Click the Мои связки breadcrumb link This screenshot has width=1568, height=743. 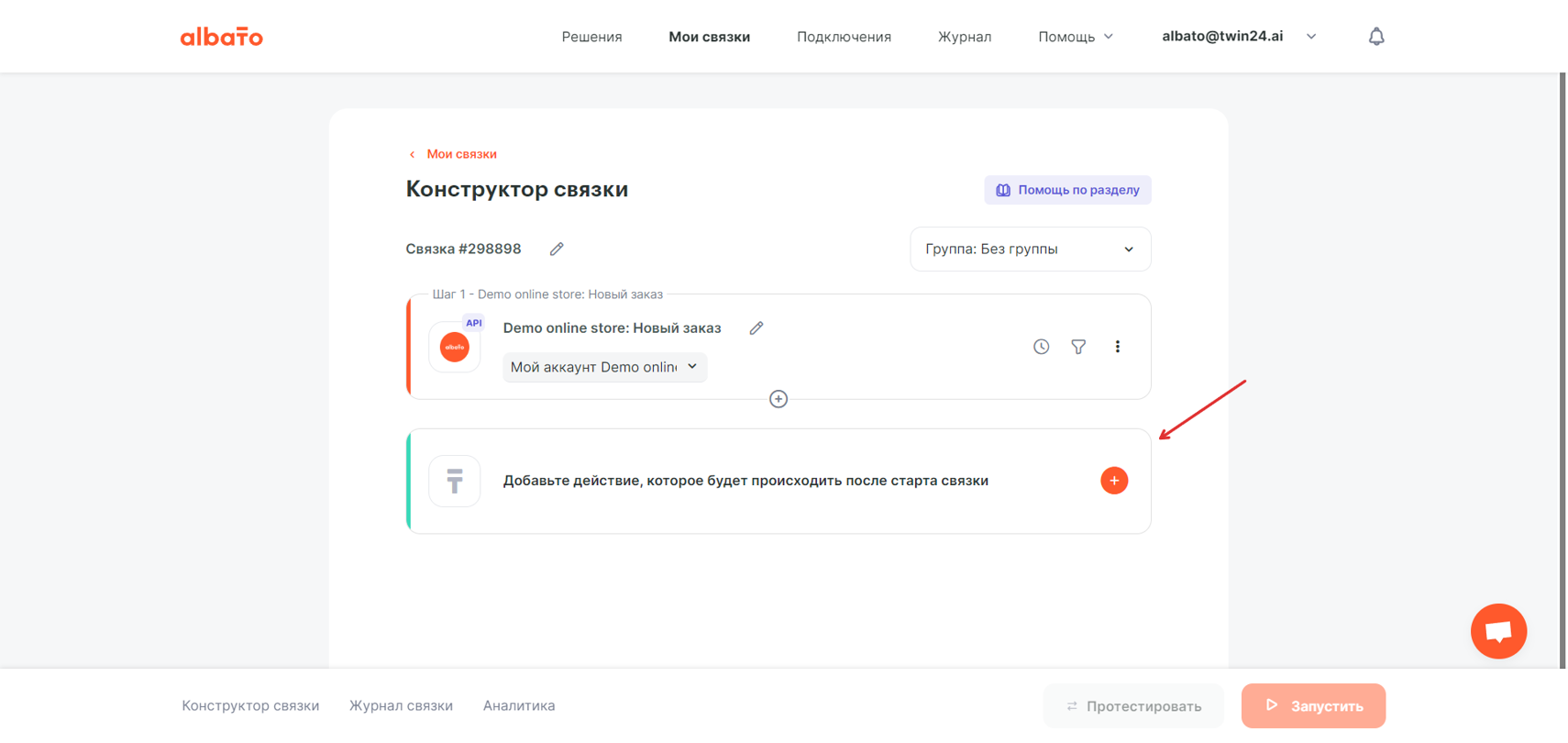pos(461,154)
